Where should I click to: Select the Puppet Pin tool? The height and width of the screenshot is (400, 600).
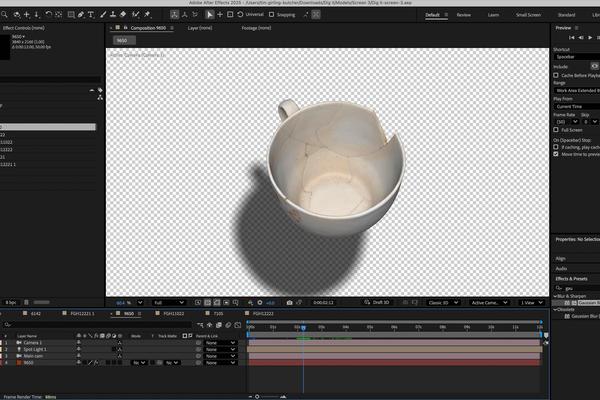point(147,15)
